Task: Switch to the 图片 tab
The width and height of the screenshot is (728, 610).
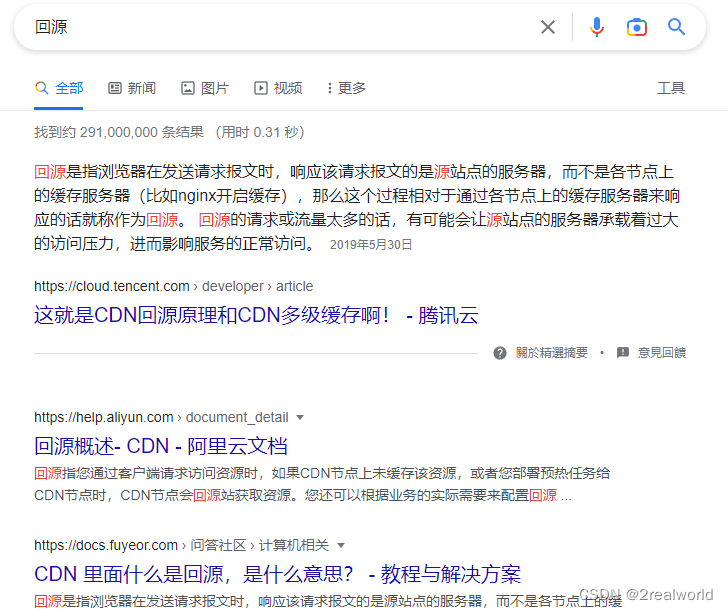Action: pyautogui.click(x=205, y=88)
